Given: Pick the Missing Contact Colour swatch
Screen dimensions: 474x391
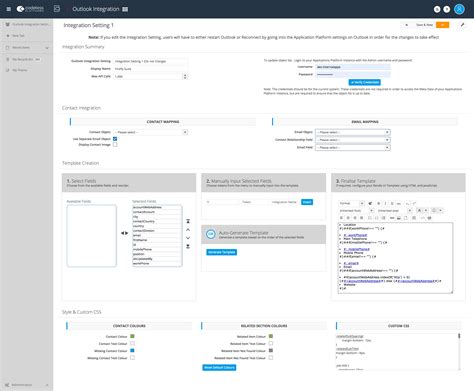Looking at the screenshot, I should click(x=132, y=350).
